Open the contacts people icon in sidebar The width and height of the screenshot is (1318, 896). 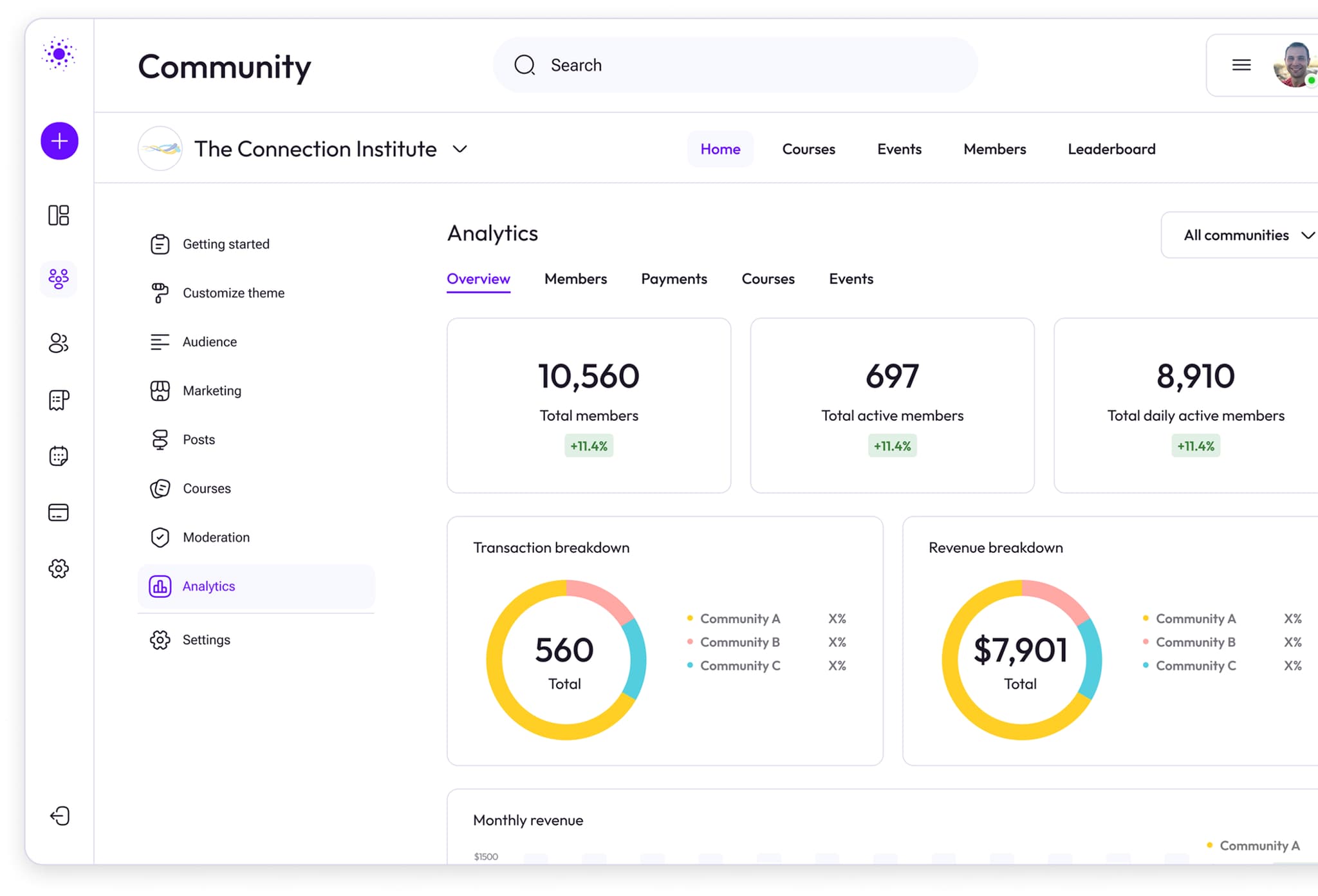click(x=59, y=343)
